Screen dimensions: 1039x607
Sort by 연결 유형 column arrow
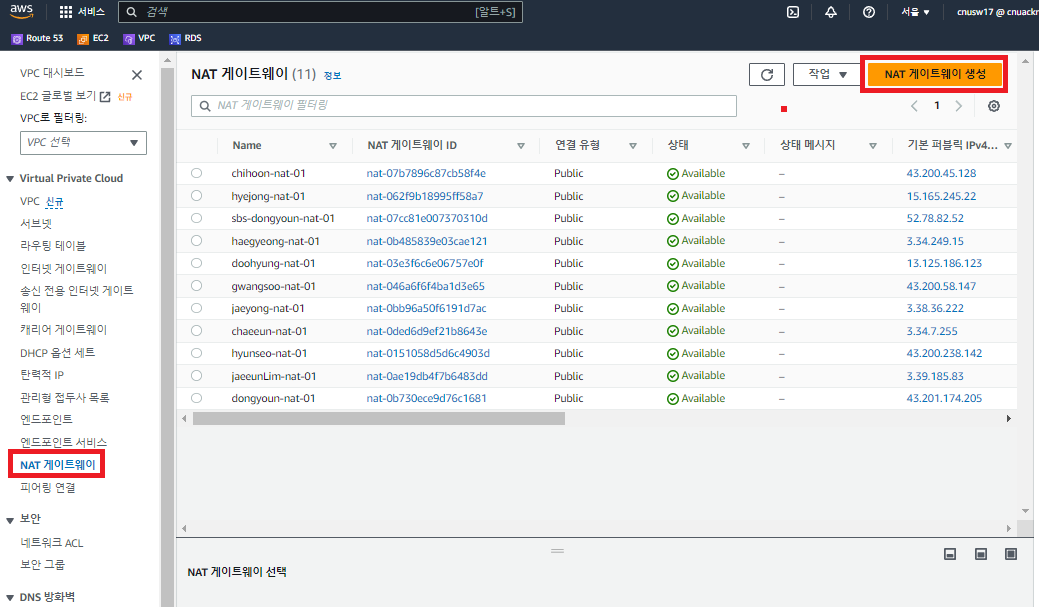pyautogui.click(x=633, y=146)
